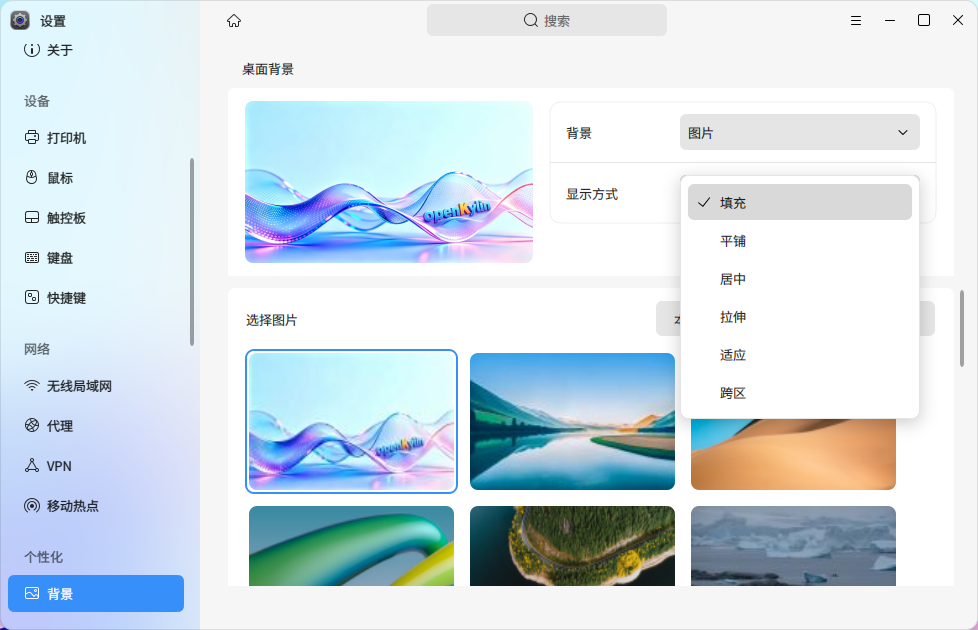Choose the 平铺 tile display option
This screenshot has height=630, width=978.
pyautogui.click(x=800, y=241)
